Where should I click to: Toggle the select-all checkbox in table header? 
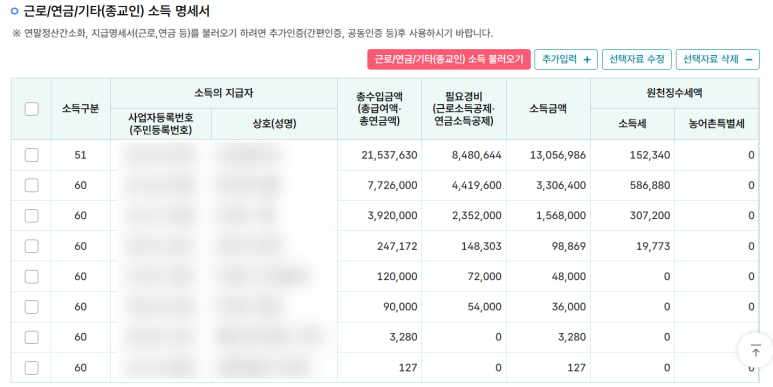pyautogui.click(x=32, y=109)
